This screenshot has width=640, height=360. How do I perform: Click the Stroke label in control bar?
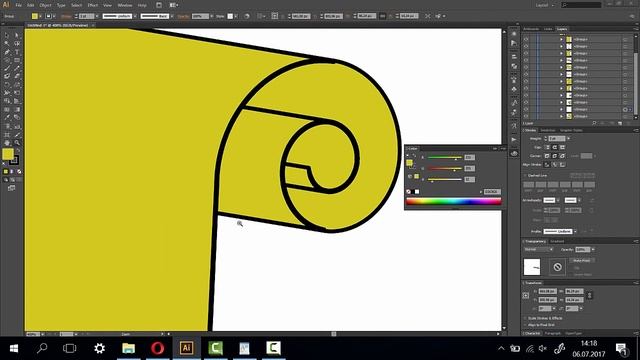point(67,16)
